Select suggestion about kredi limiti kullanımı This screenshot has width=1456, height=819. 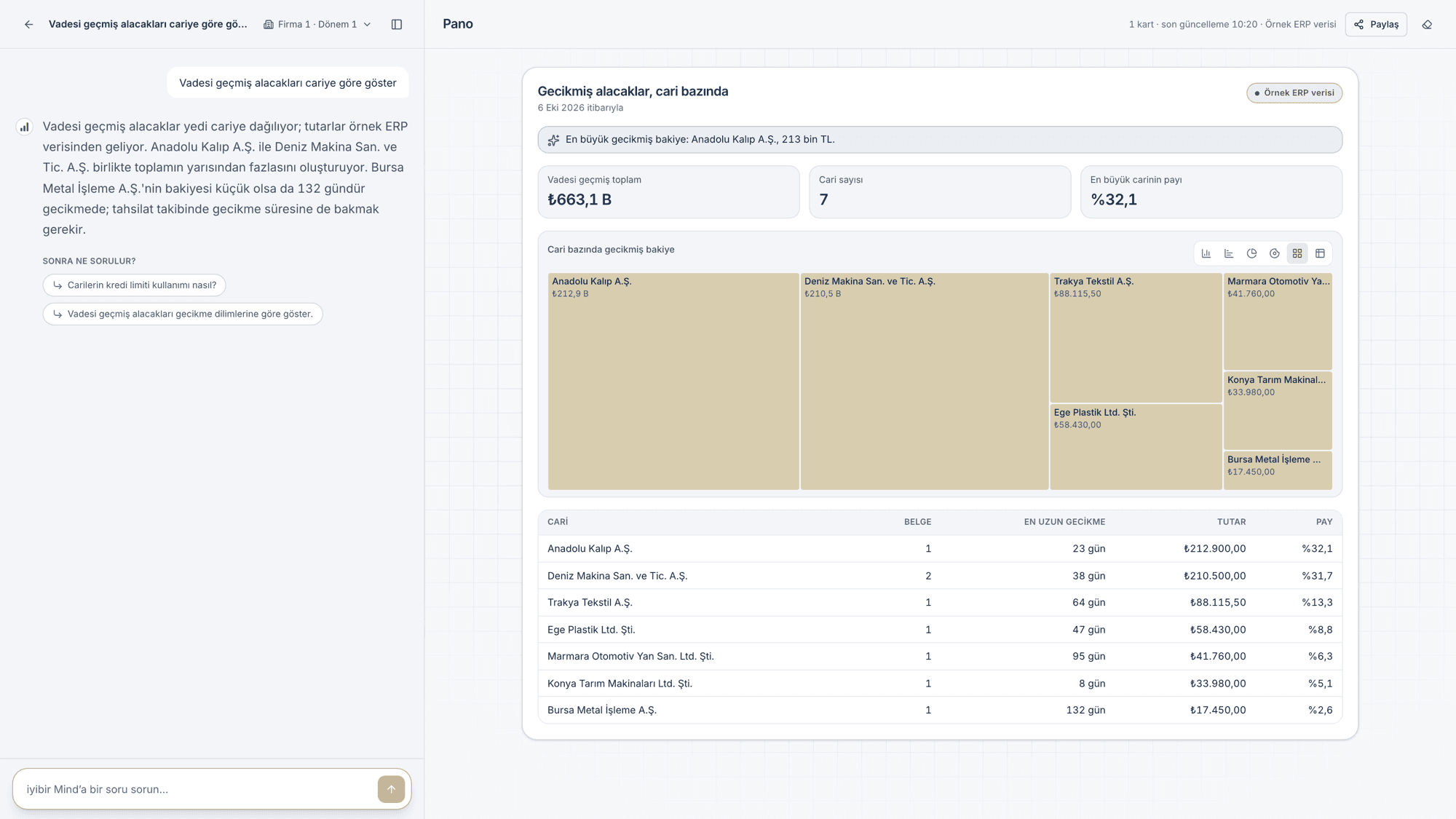pyautogui.click(x=134, y=285)
